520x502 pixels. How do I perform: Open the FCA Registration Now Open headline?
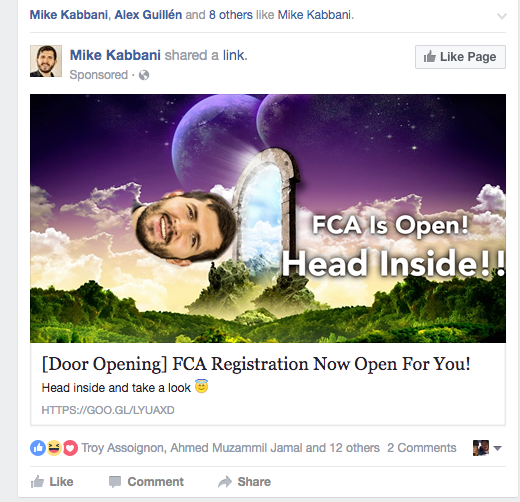click(x=256, y=364)
